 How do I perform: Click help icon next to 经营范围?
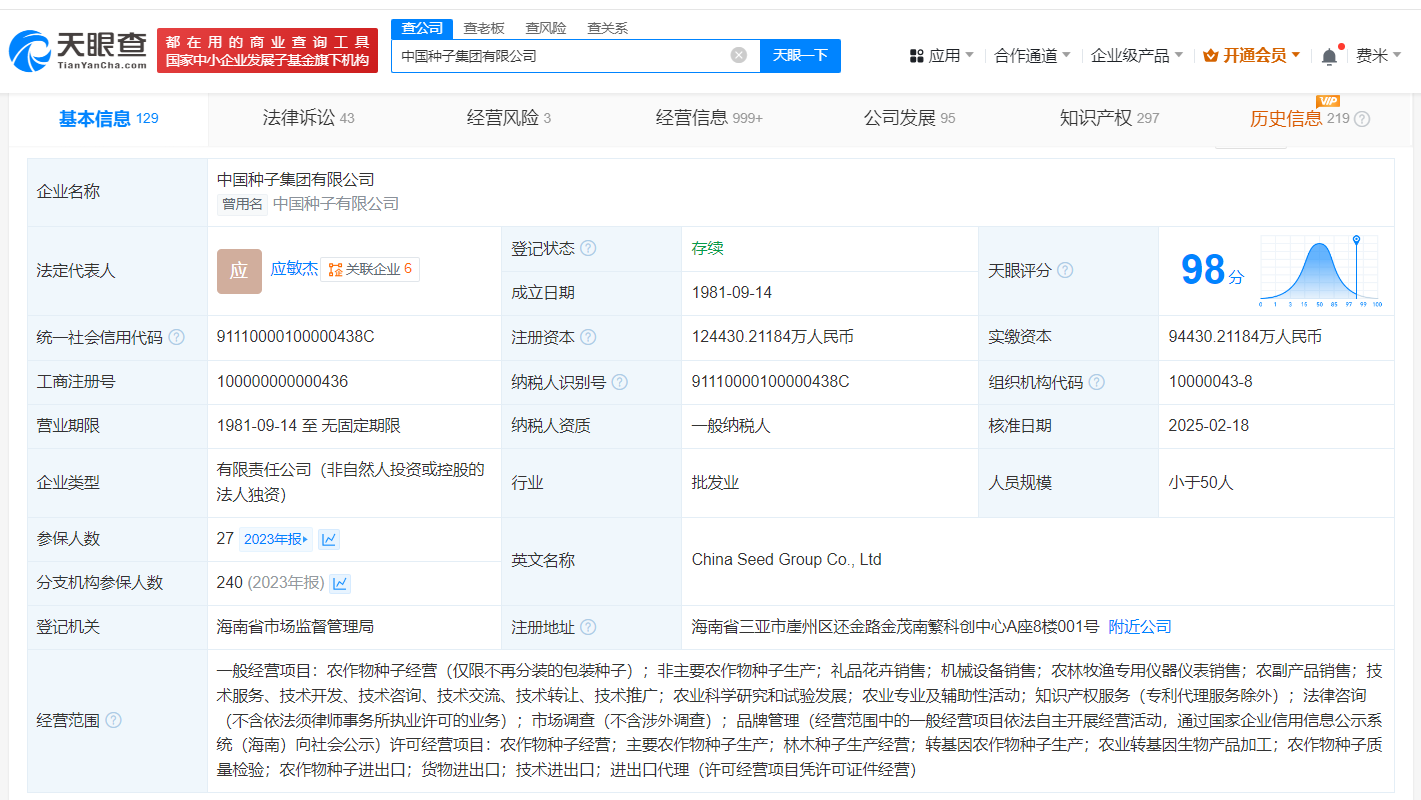point(114,720)
